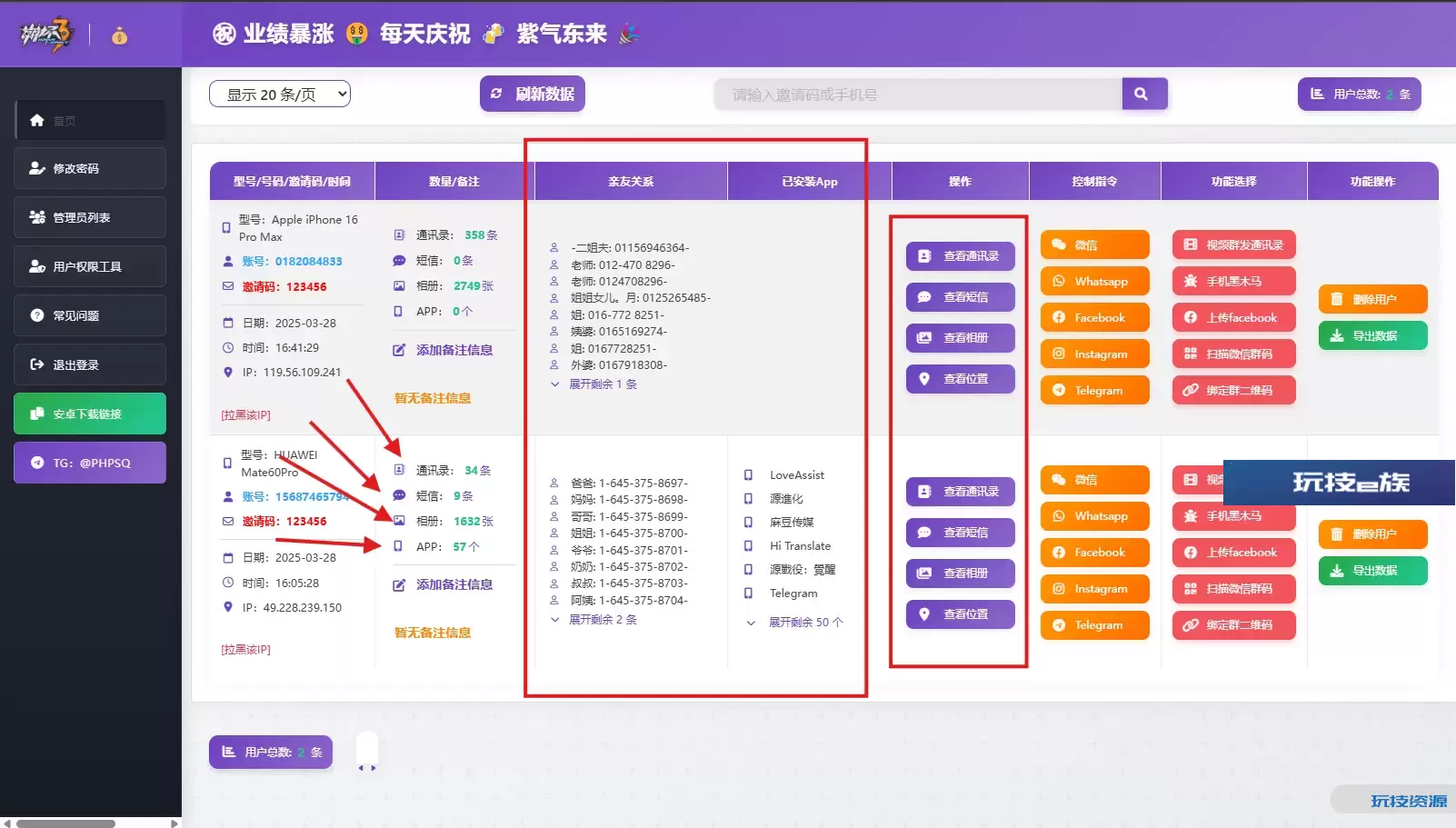Click Telegram command in the HUAWEI row
The width and height of the screenshot is (1456, 828).
tap(1094, 625)
